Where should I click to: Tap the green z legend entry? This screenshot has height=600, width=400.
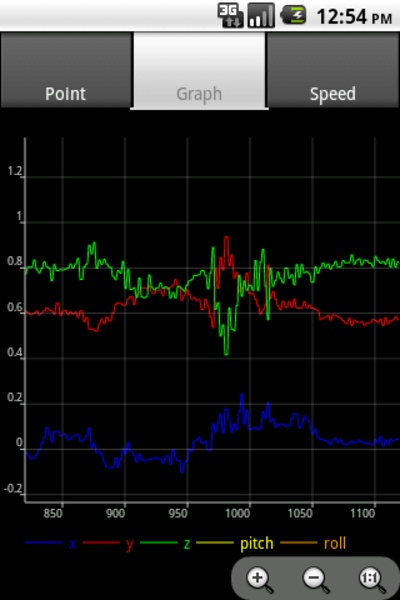pos(165,543)
